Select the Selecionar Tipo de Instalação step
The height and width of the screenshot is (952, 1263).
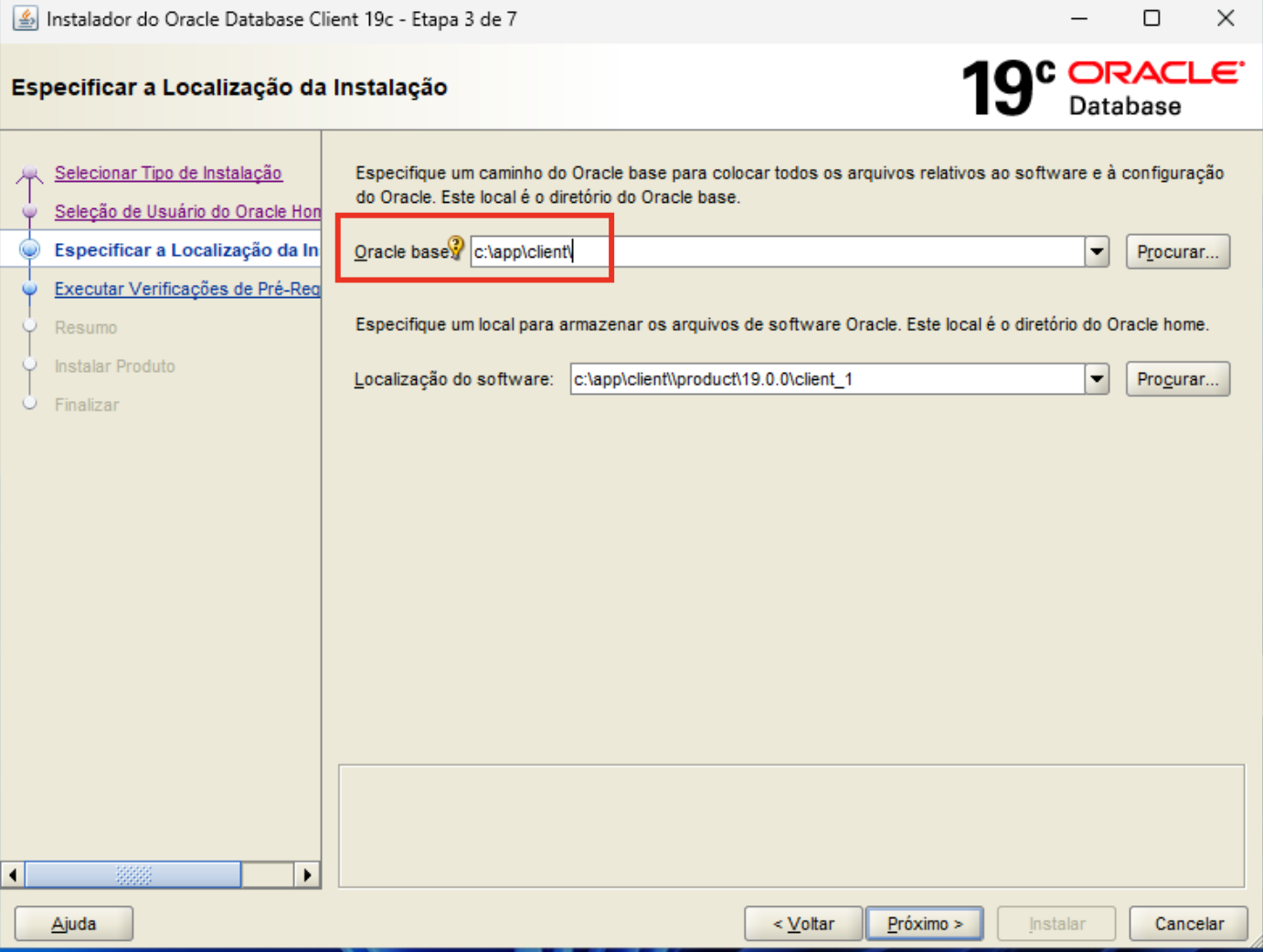coord(168,173)
